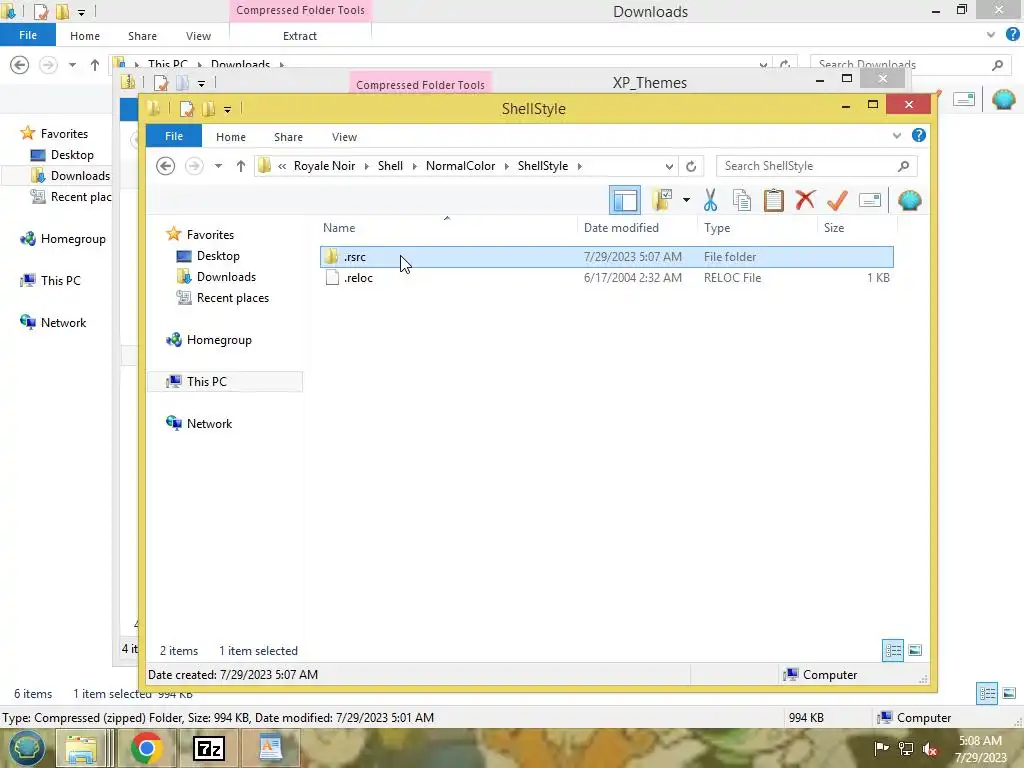This screenshot has height=768, width=1024.
Task: Open 7-Zip from the taskbar
Action: (x=209, y=748)
